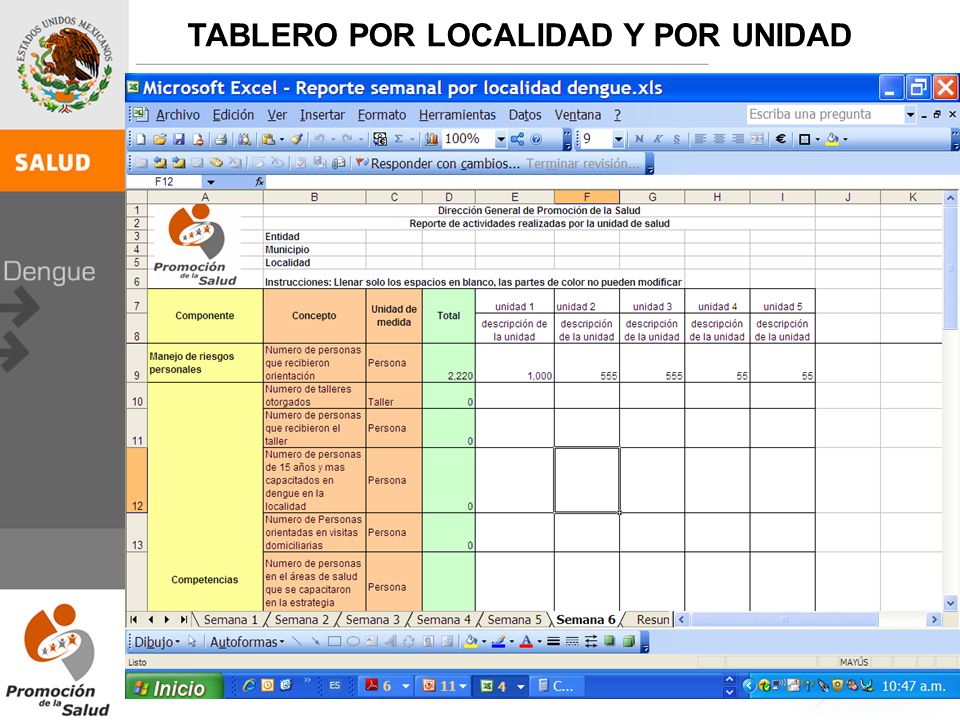The width and height of the screenshot is (960, 720).
Task: Select the Line tool in Drawing toolbar
Action: point(297,642)
